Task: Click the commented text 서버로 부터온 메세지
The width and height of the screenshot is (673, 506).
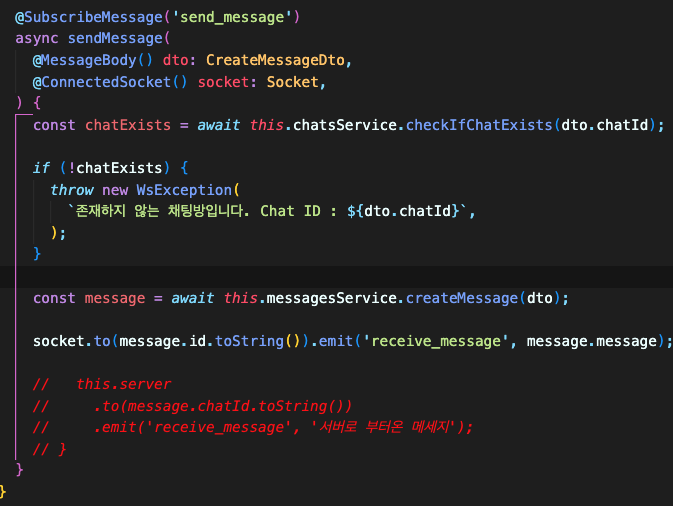Action: tap(383, 427)
